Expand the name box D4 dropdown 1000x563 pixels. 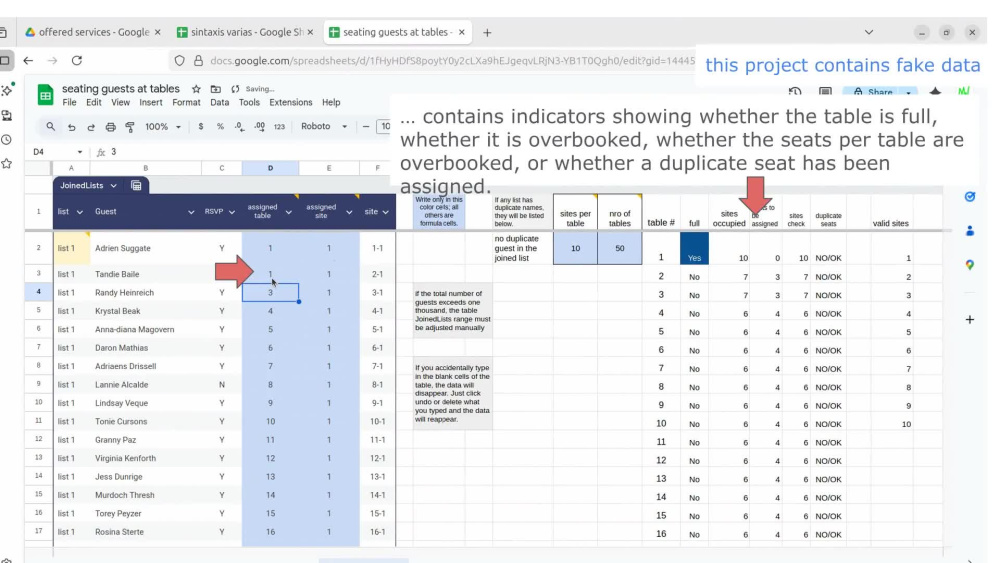80,152
